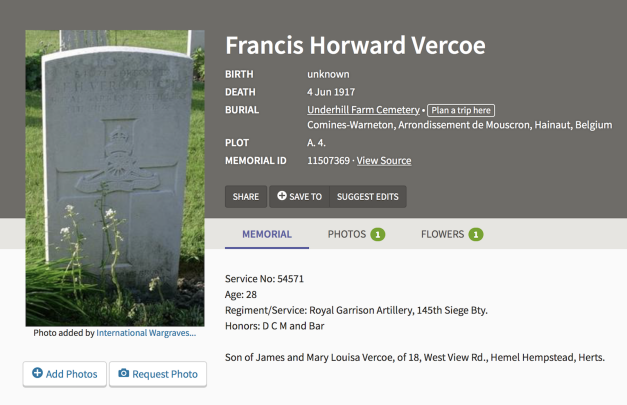
Task: Open the Photos tab
Action: pos(347,234)
